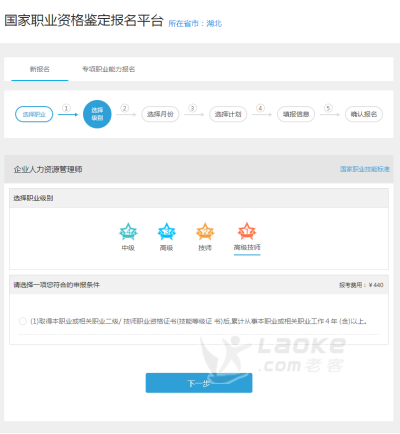
Task: Select the 高级 blue star icon
Action: pyautogui.click(x=166, y=231)
